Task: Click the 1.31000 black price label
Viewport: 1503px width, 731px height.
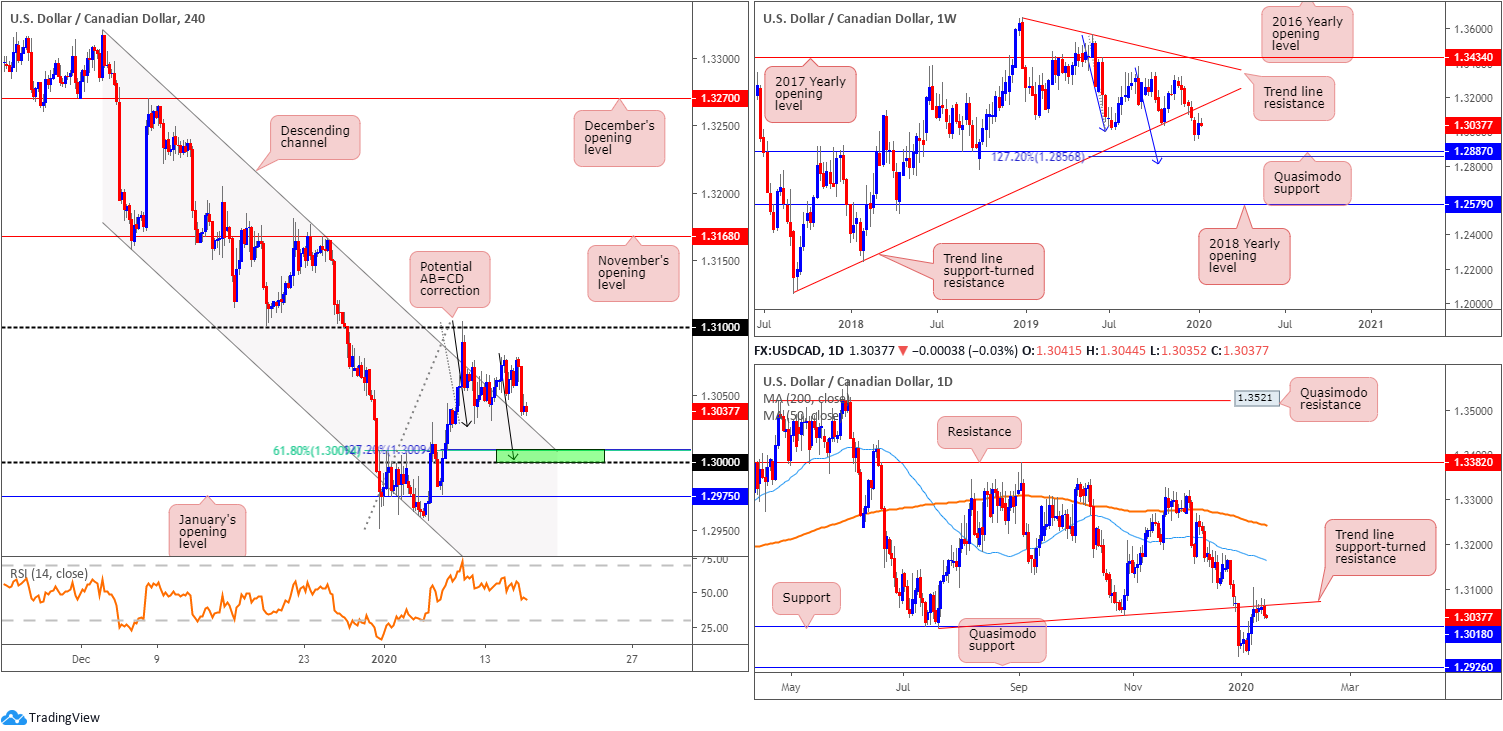Action: pyautogui.click(x=718, y=328)
